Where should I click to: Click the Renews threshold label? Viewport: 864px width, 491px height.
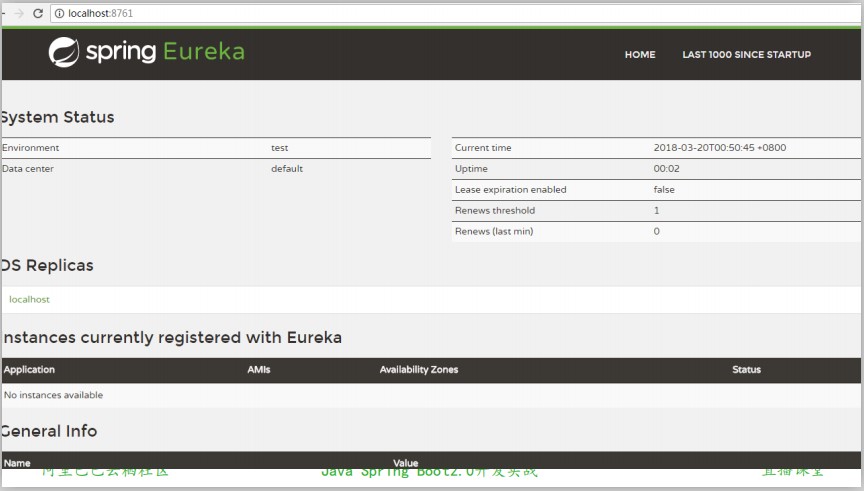click(495, 211)
